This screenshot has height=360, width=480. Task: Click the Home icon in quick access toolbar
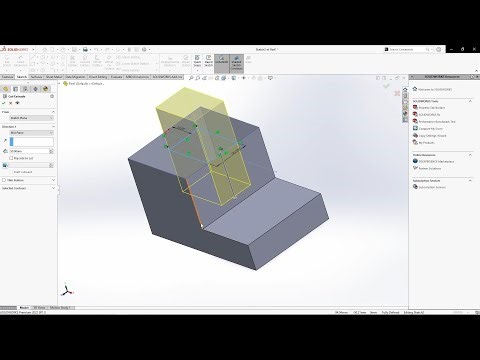(45, 49)
